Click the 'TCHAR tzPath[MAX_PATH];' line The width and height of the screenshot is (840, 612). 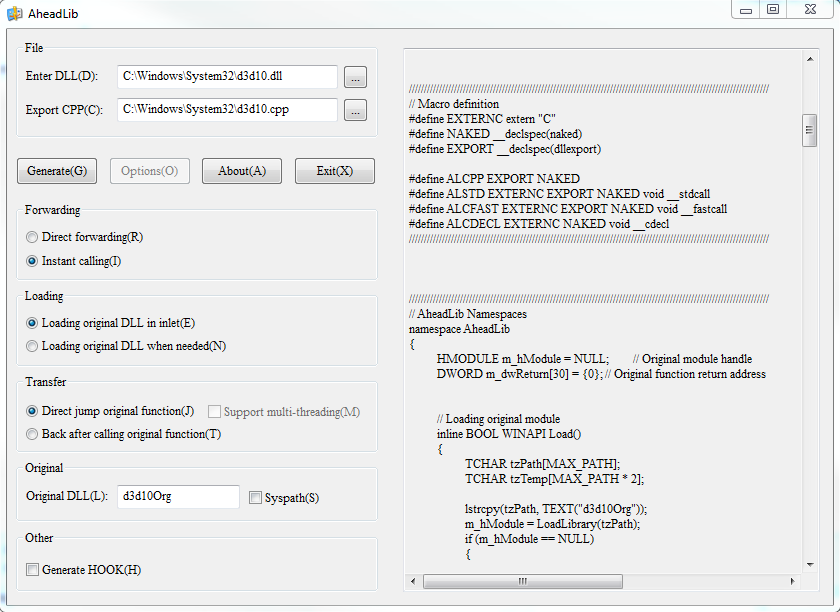tap(542, 464)
